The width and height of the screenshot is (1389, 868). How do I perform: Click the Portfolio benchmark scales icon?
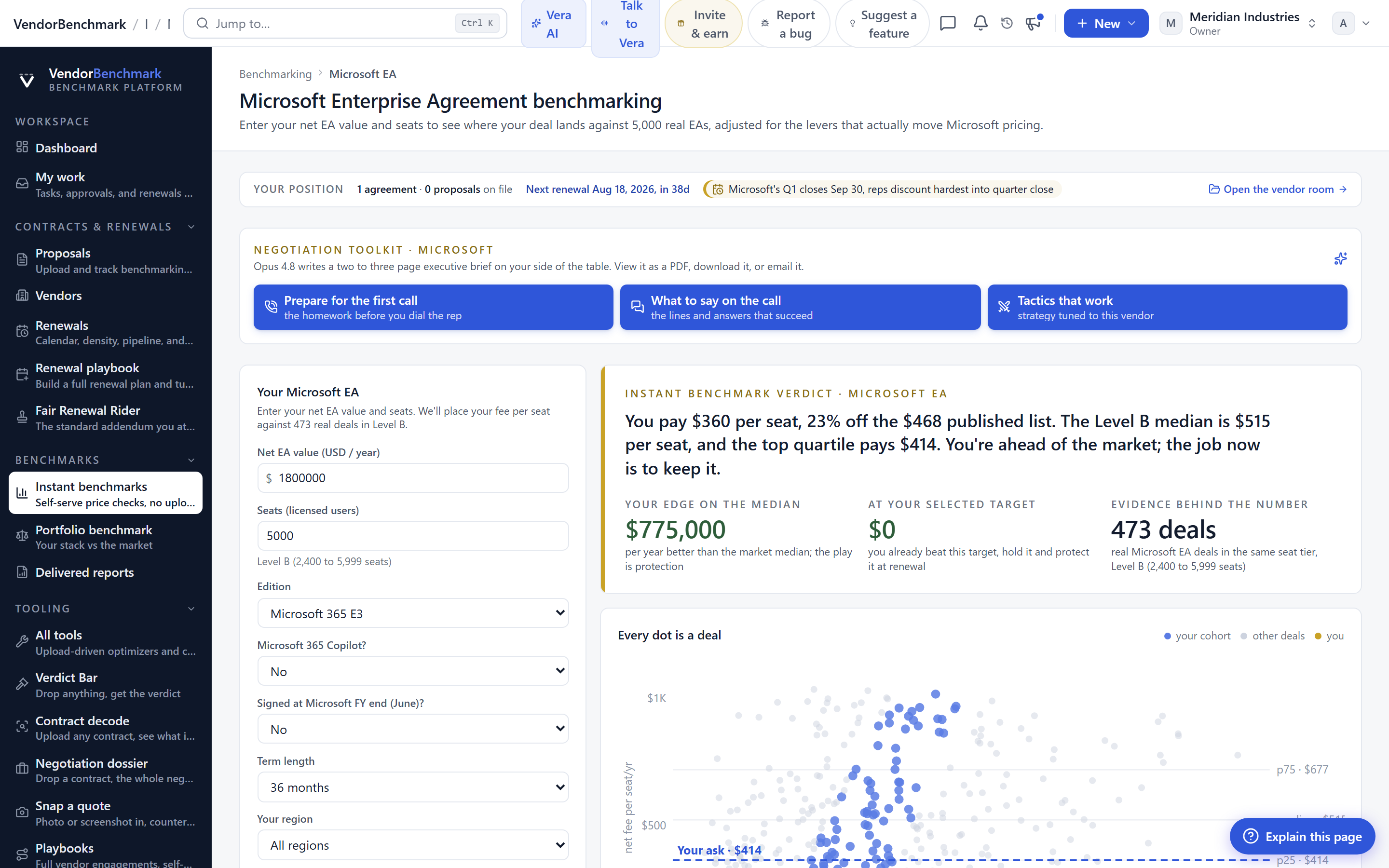click(x=22, y=536)
